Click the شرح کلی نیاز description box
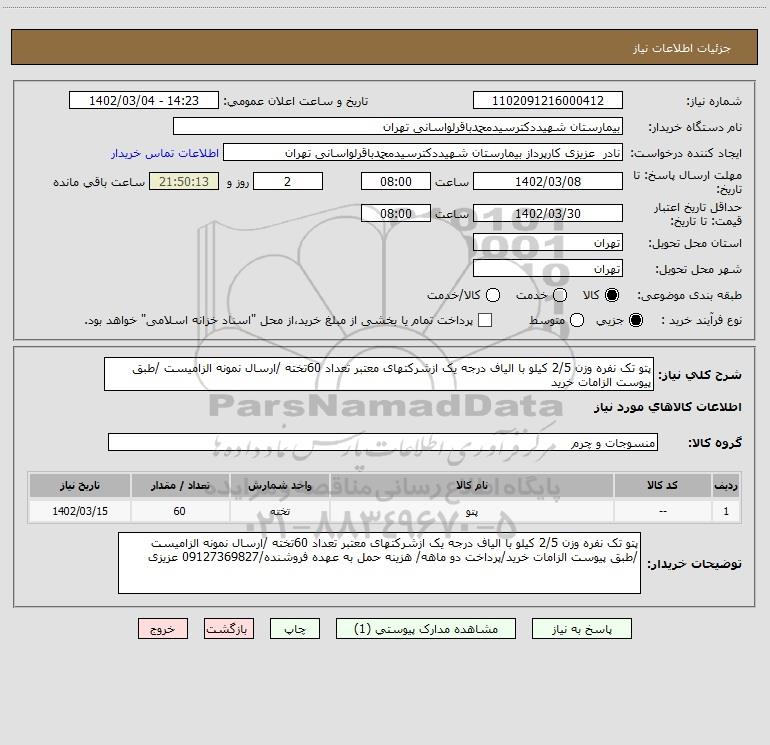Image resolution: width=770 pixels, height=745 pixels. 379,375
